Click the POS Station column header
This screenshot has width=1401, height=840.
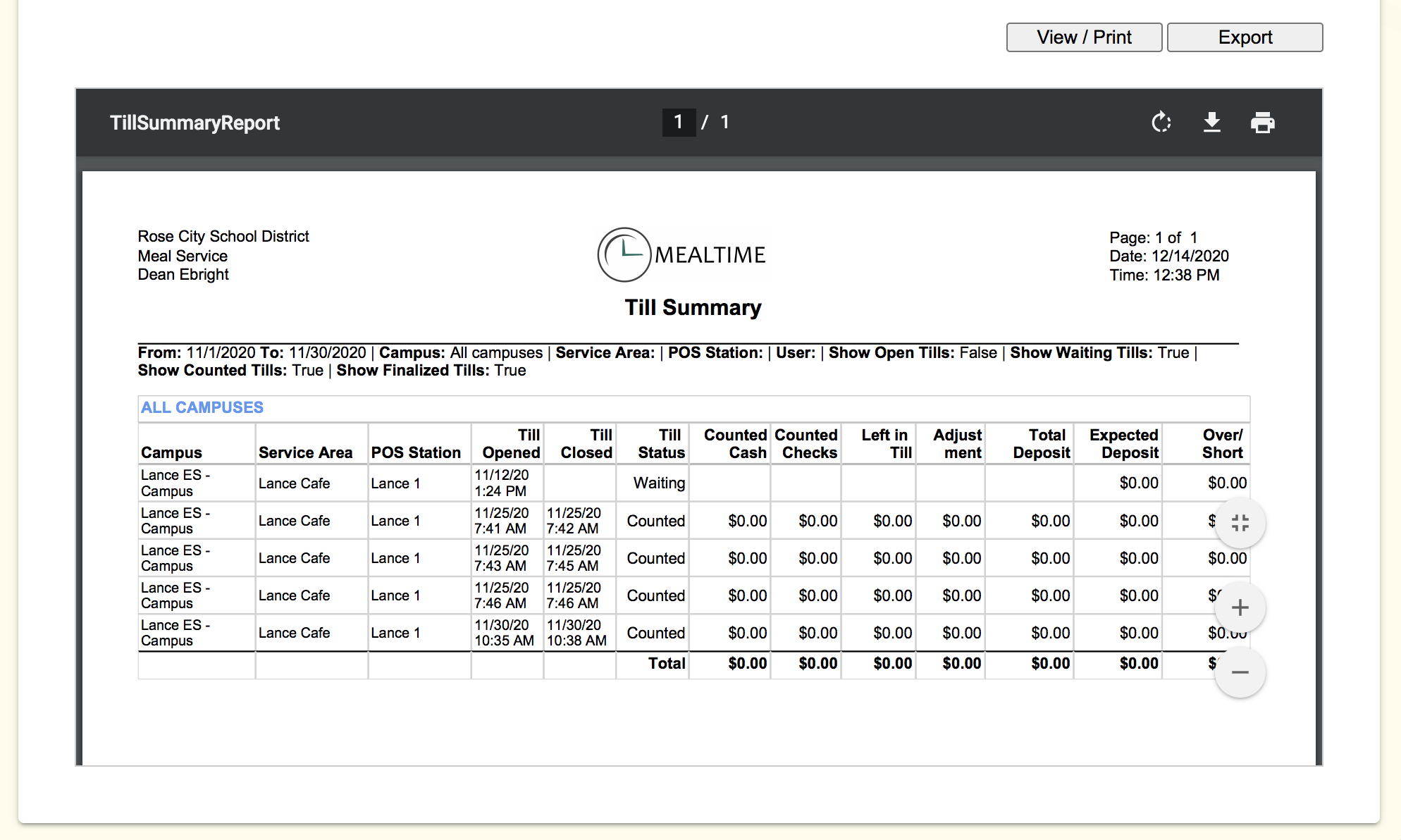416,452
